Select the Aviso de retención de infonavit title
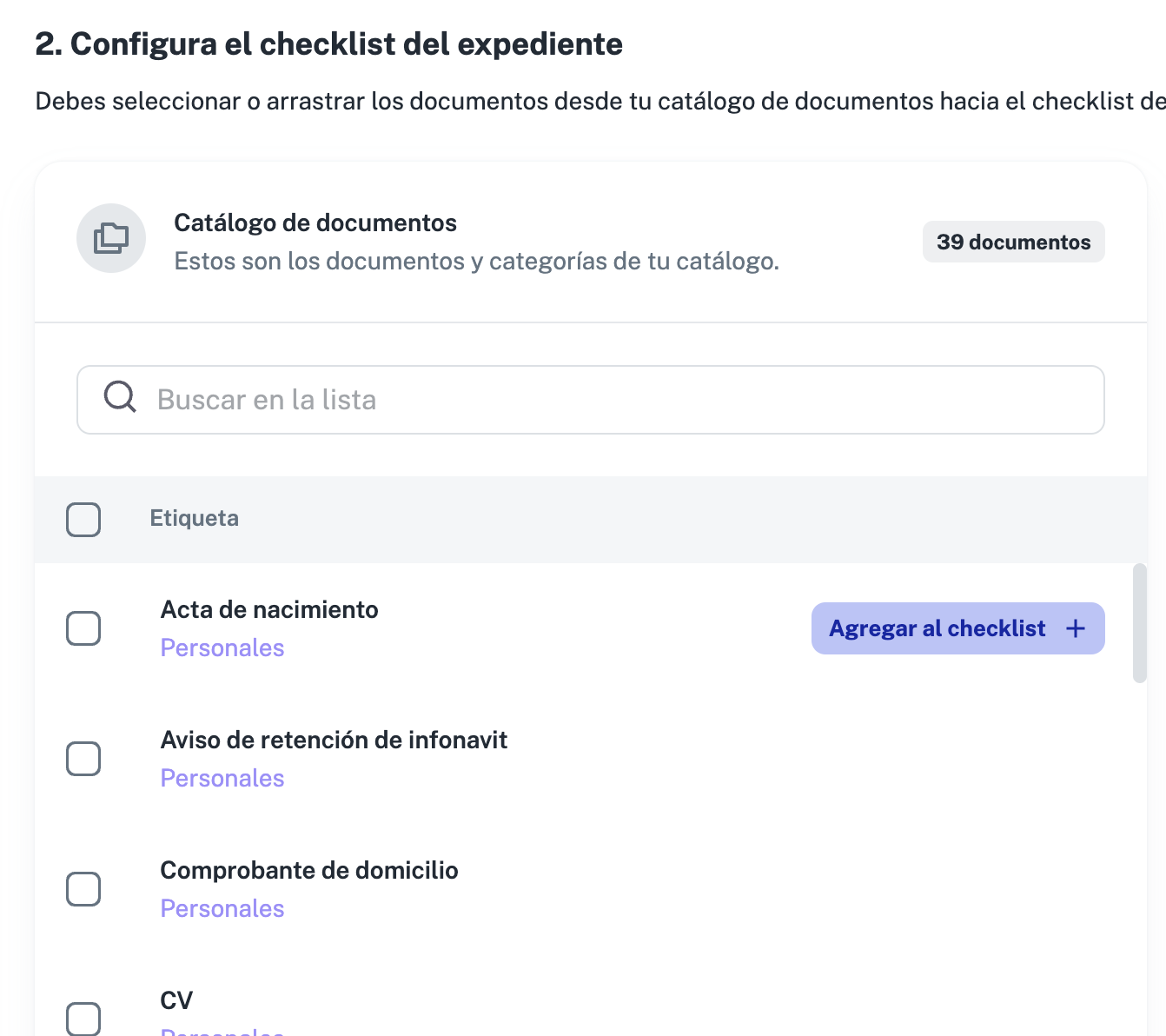 point(334,740)
